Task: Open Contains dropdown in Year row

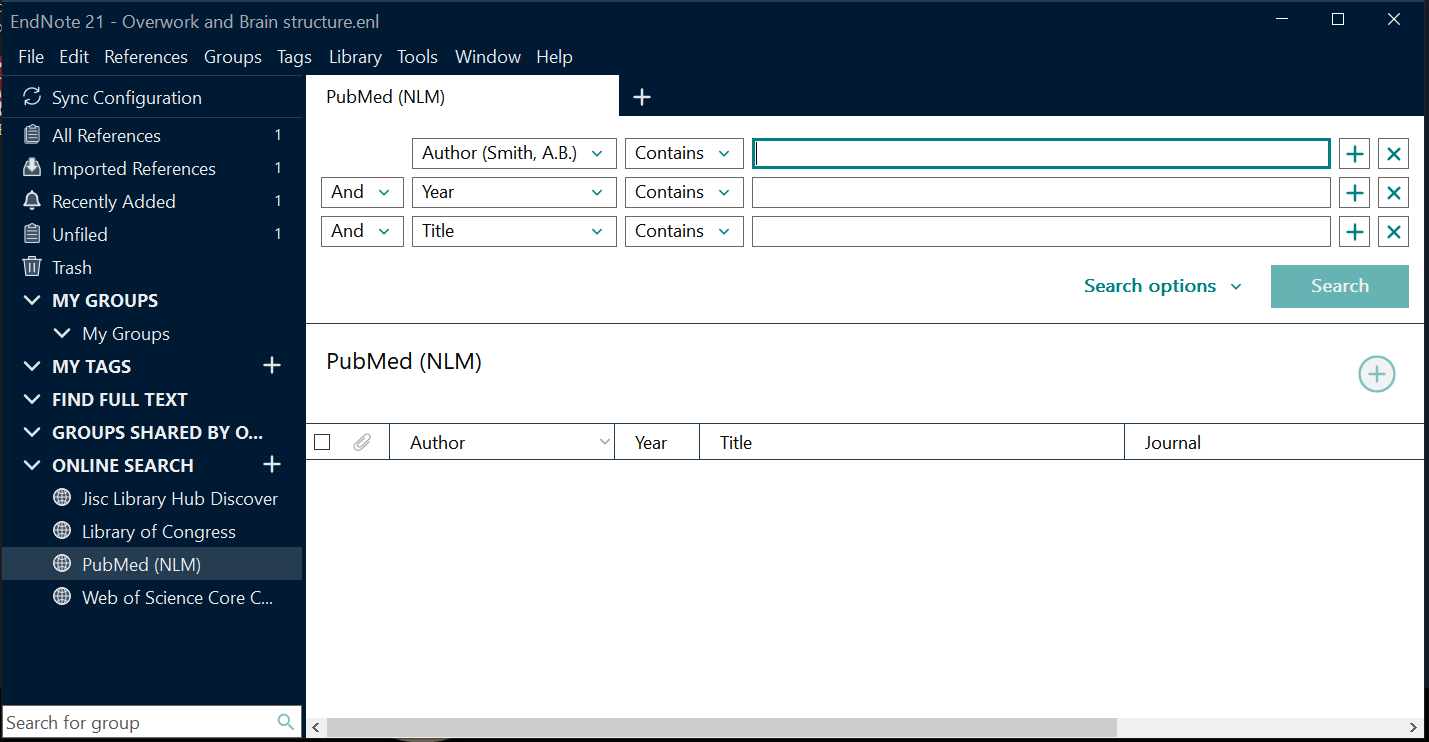Action: pyautogui.click(x=684, y=192)
